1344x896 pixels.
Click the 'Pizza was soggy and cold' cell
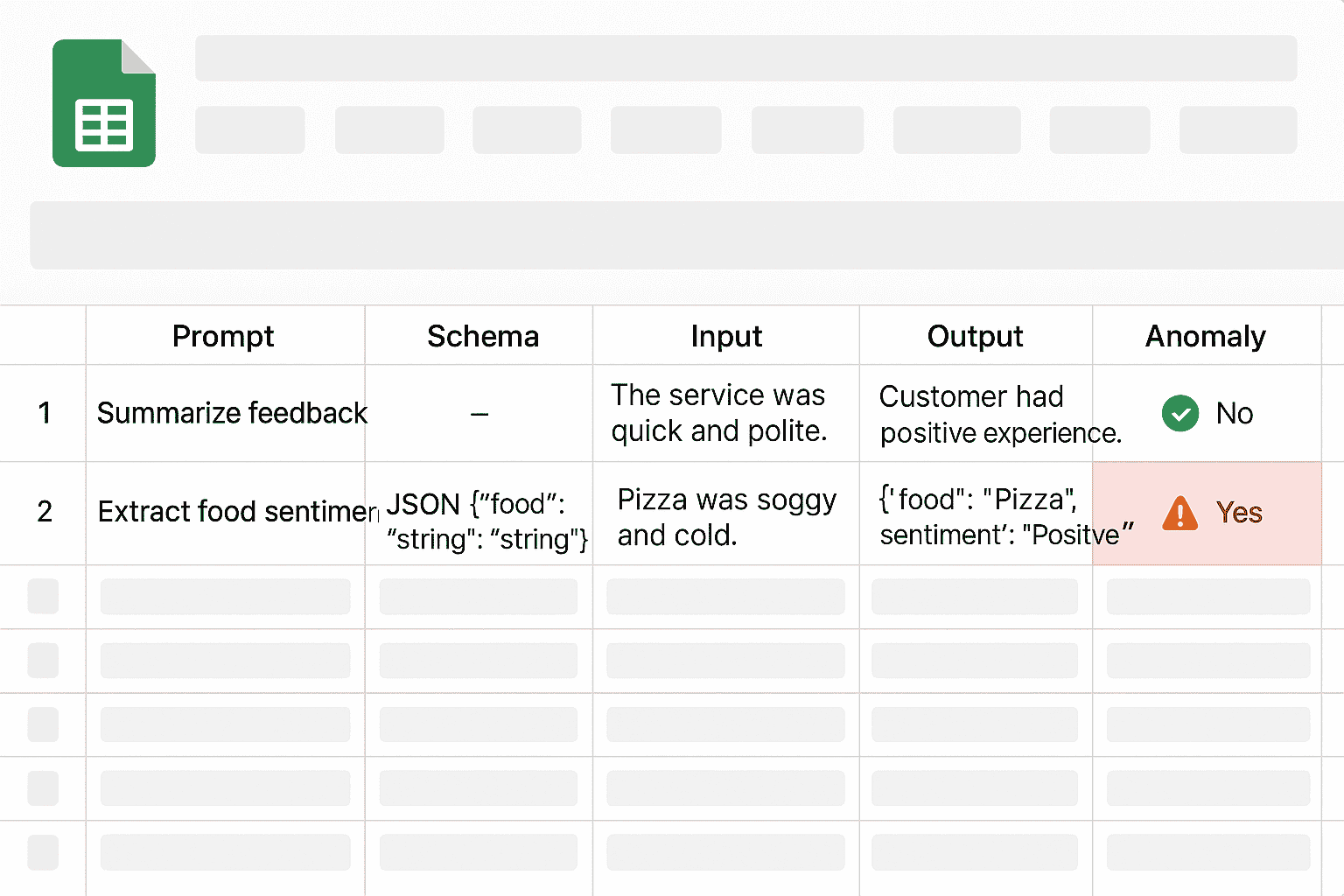[726, 516]
